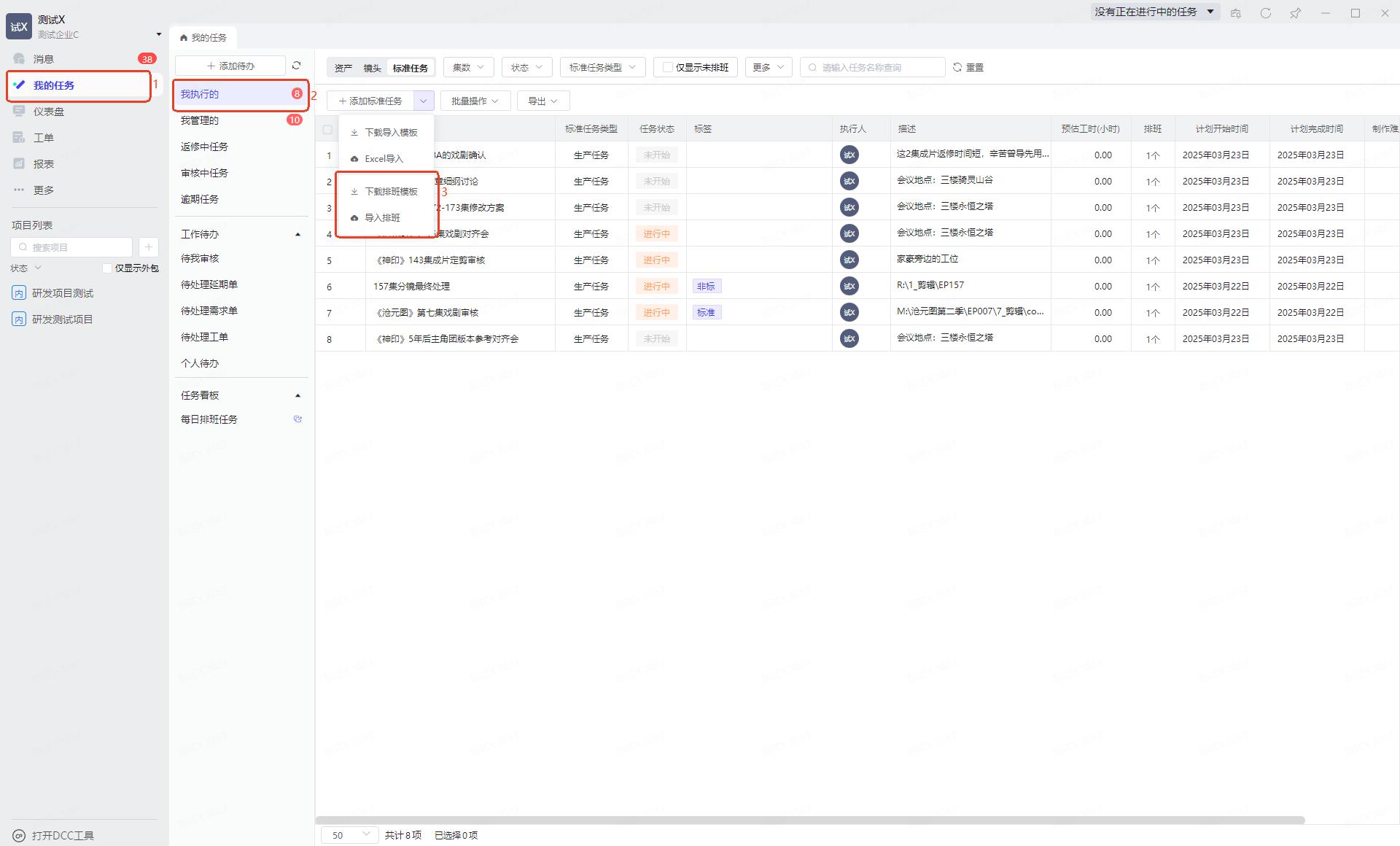Open the 仪表盘 dashboard icon
Image resolution: width=1400 pixels, height=846 pixels.
(20, 112)
